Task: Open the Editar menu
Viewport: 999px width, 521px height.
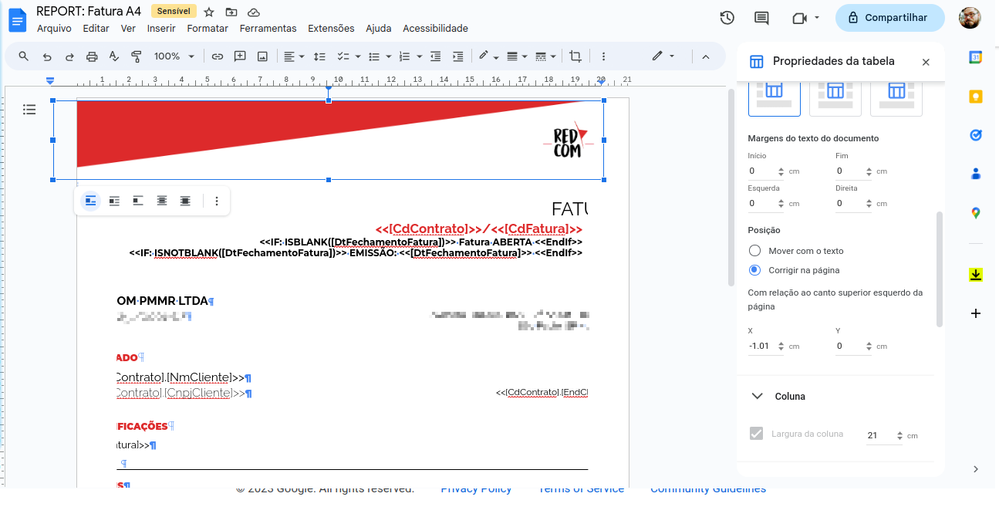Action: (x=96, y=29)
